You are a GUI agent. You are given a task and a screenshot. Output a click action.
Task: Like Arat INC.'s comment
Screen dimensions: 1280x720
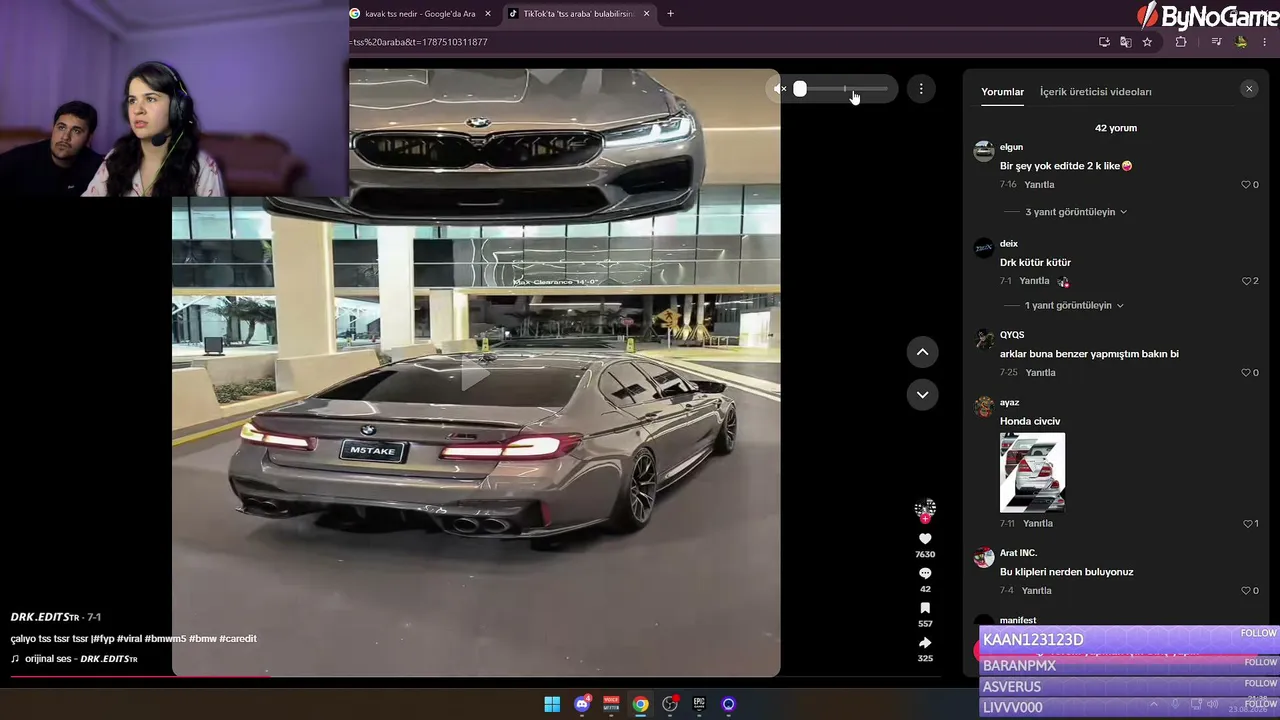click(x=1246, y=591)
